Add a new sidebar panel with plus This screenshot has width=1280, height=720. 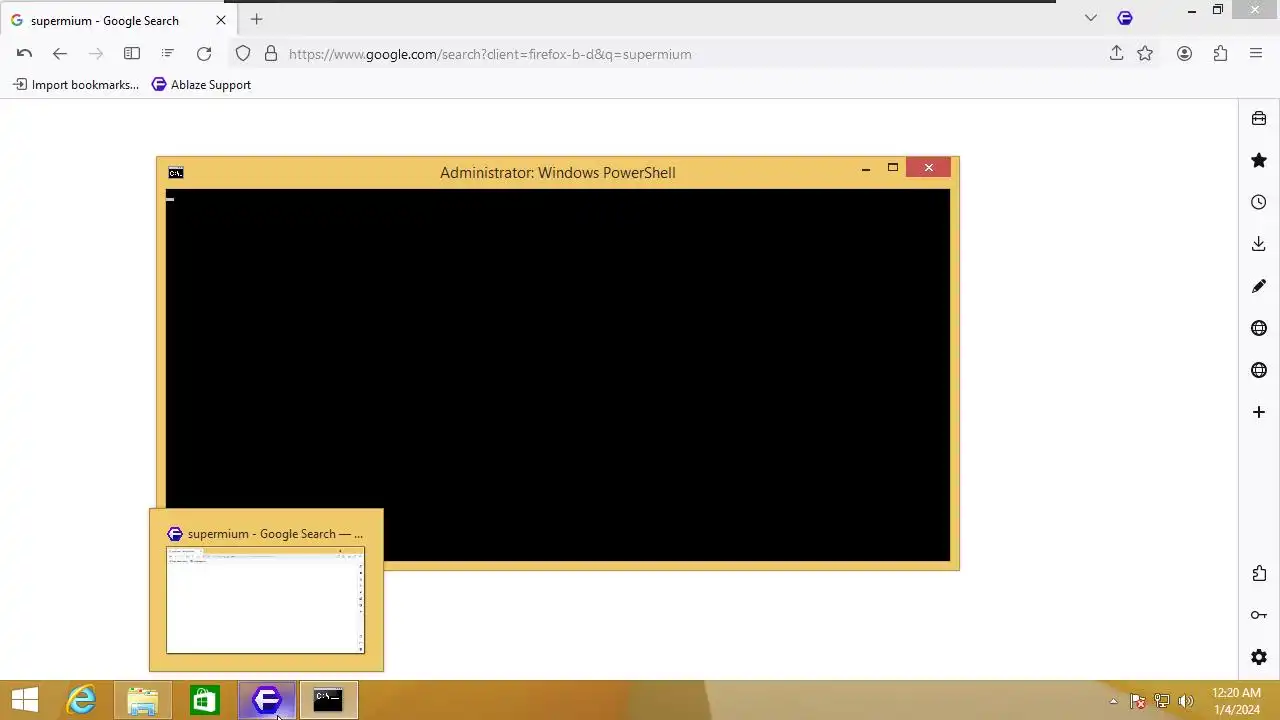pos(1259,412)
